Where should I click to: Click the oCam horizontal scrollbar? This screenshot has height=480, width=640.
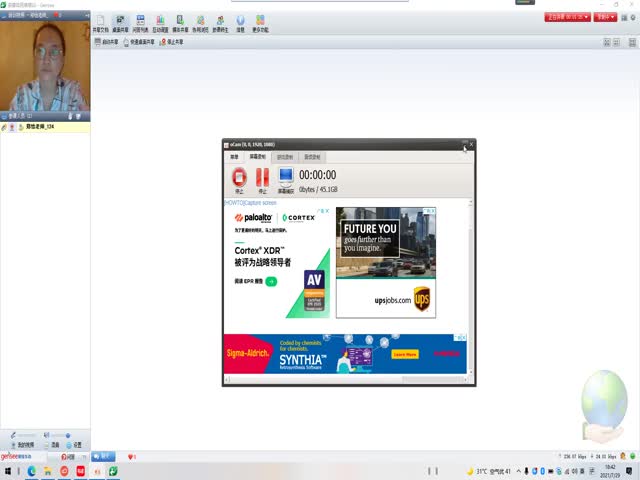pos(346,380)
